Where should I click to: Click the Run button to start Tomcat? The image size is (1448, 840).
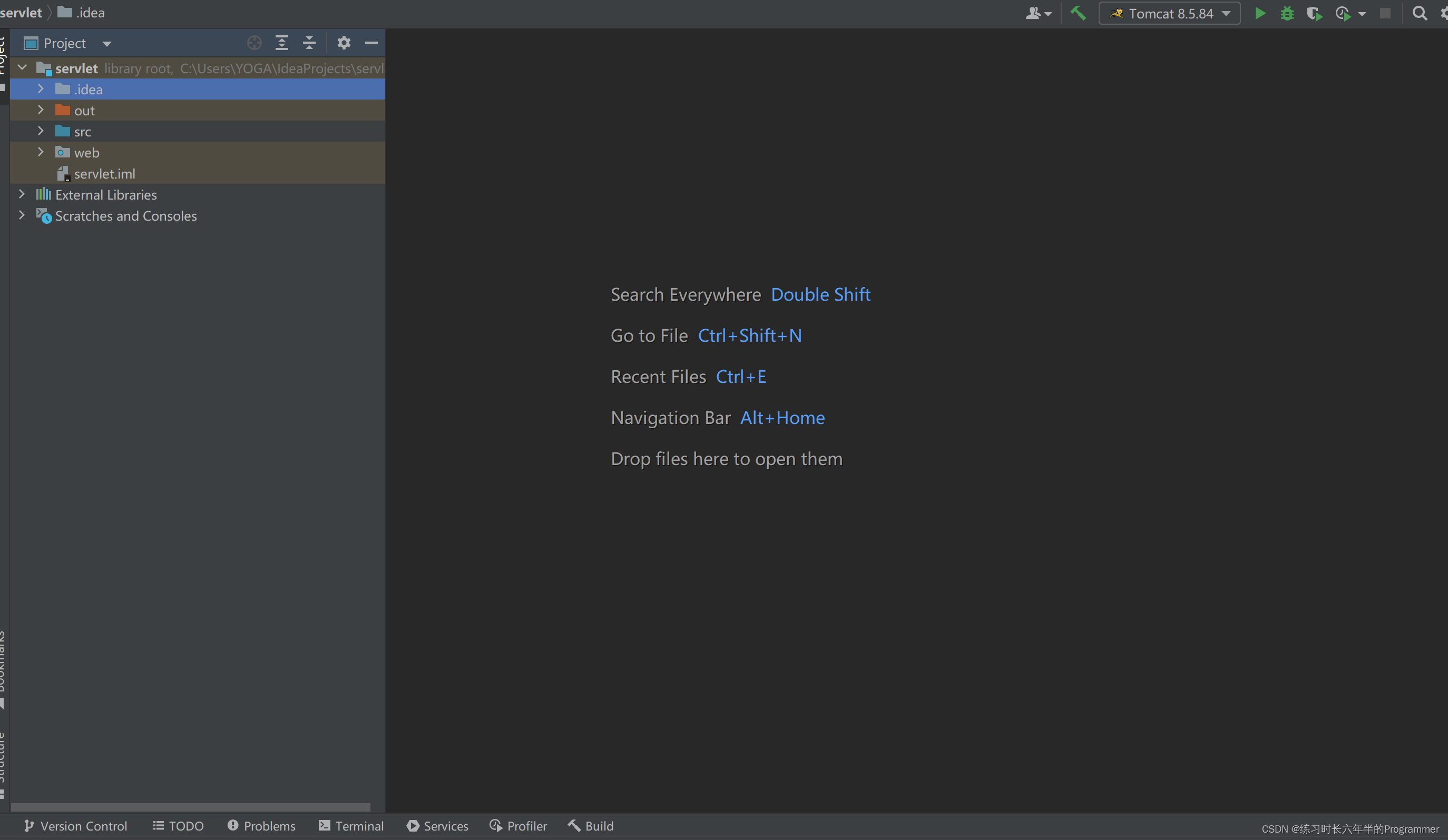(x=1262, y=12)
